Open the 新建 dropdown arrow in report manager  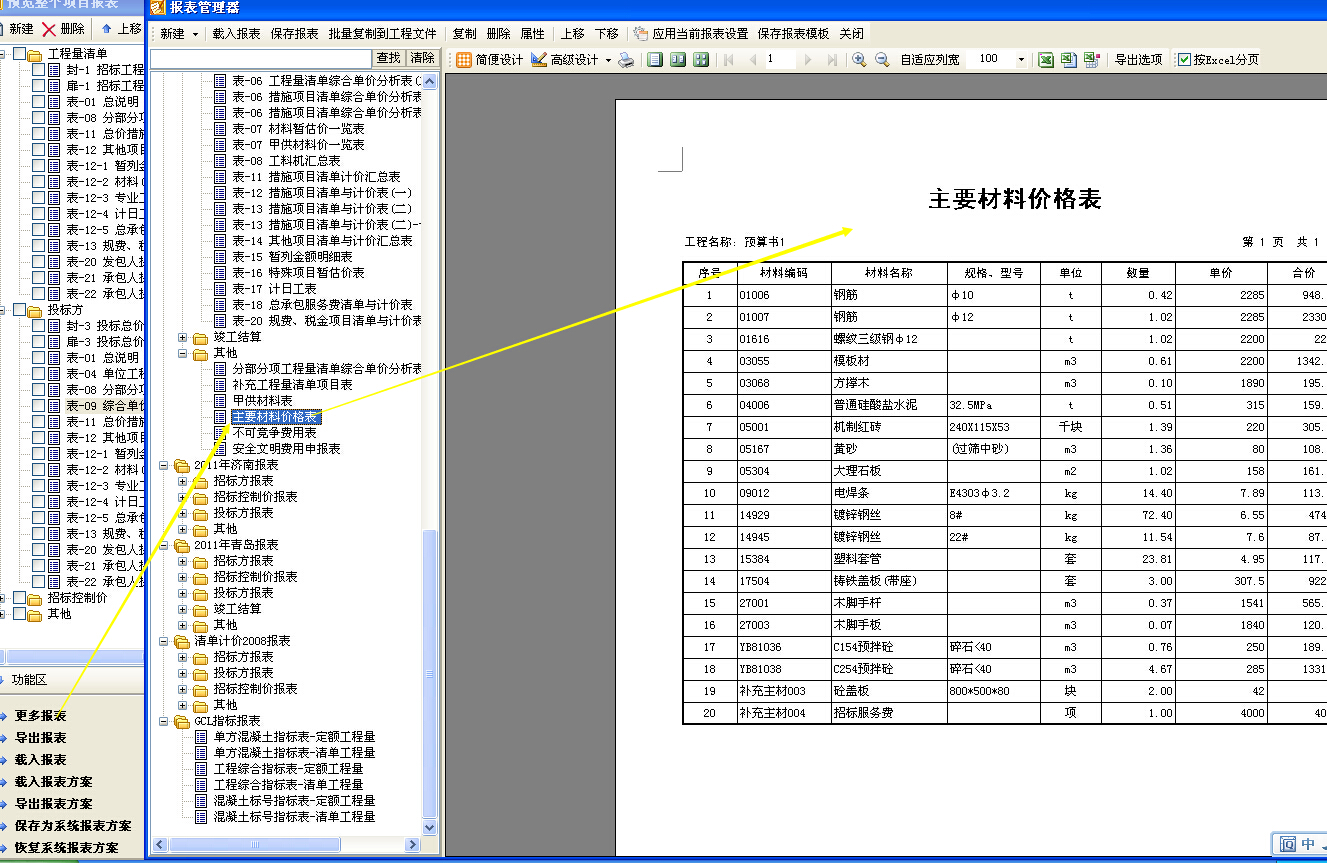pyautogui.click(x=196, y=34)
